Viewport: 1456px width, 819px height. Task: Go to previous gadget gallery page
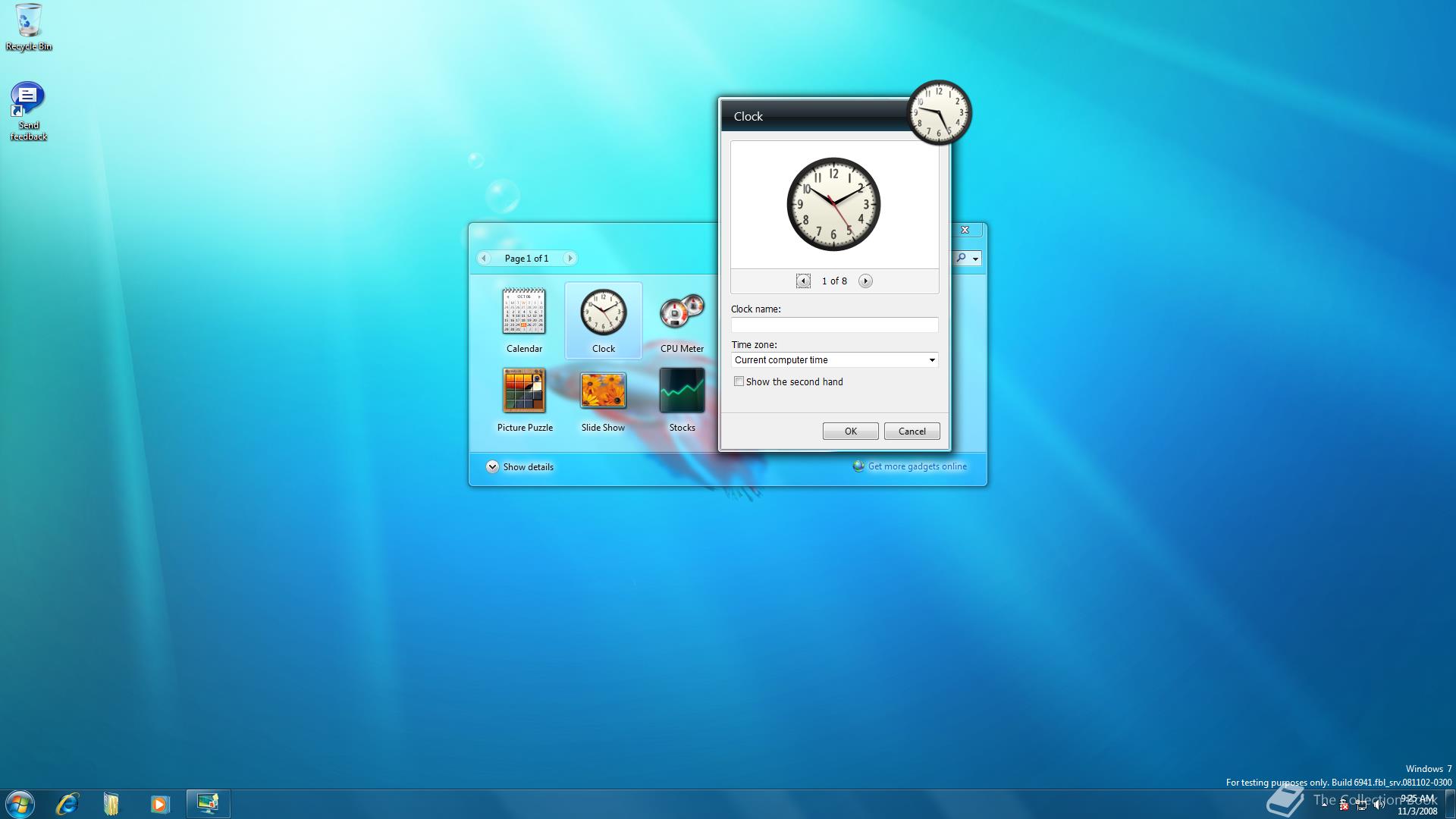tap(484, 259)
